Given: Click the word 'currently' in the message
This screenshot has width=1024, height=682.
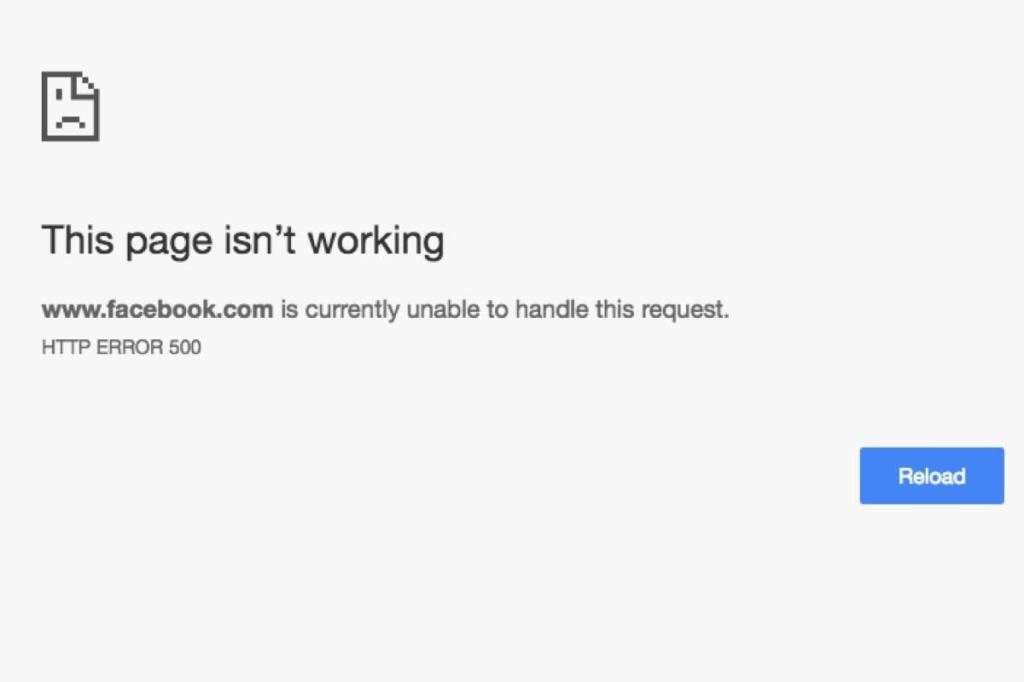Looking at the screenshot, I should [x=352, y=310].
